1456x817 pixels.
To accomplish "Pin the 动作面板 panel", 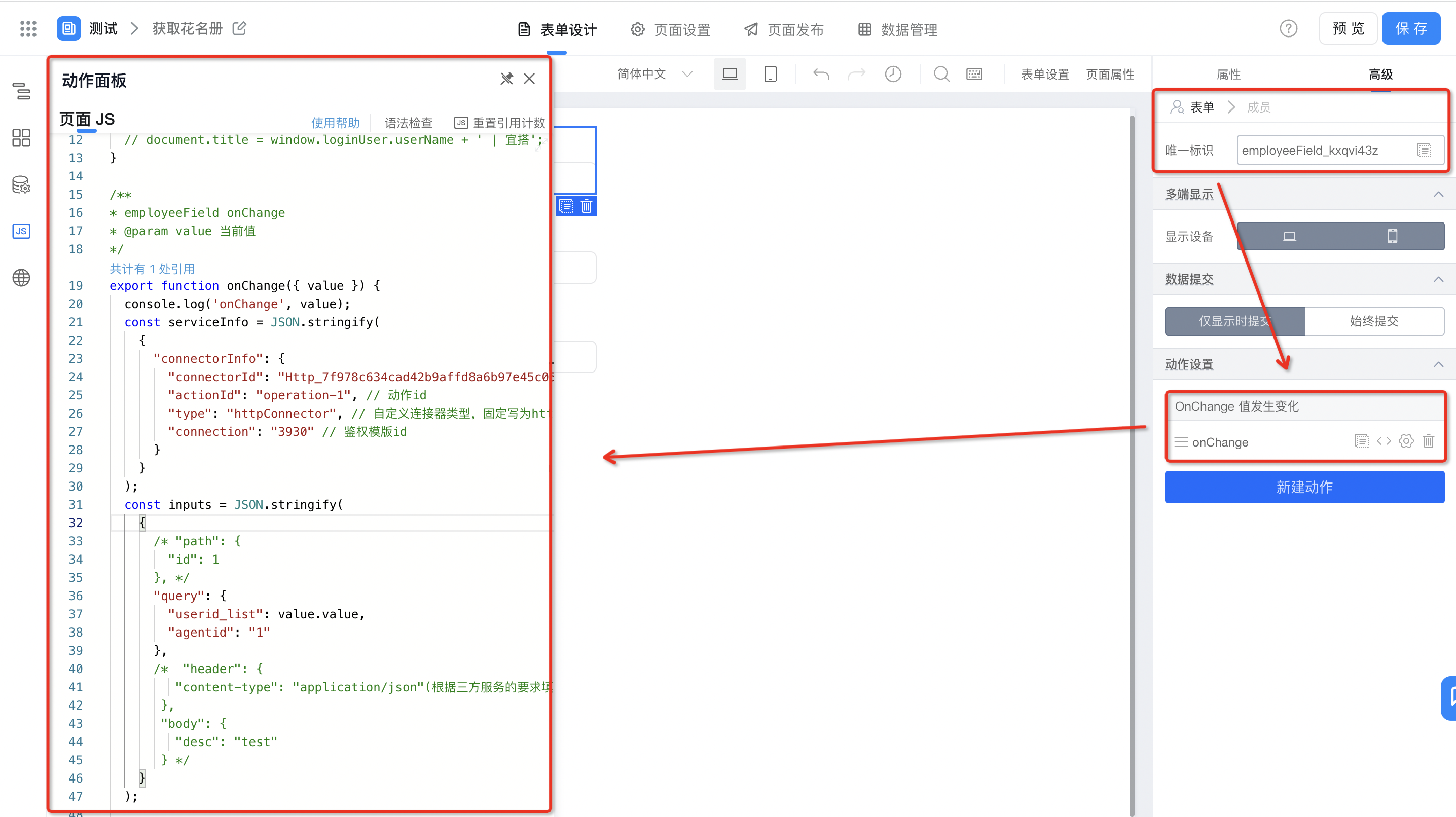I will 507,79.
